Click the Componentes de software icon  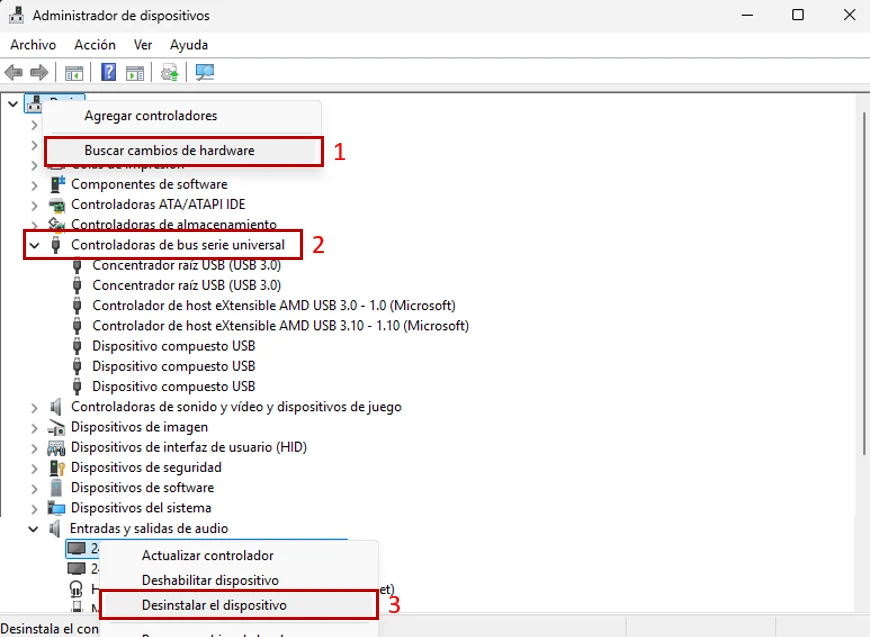57,184
